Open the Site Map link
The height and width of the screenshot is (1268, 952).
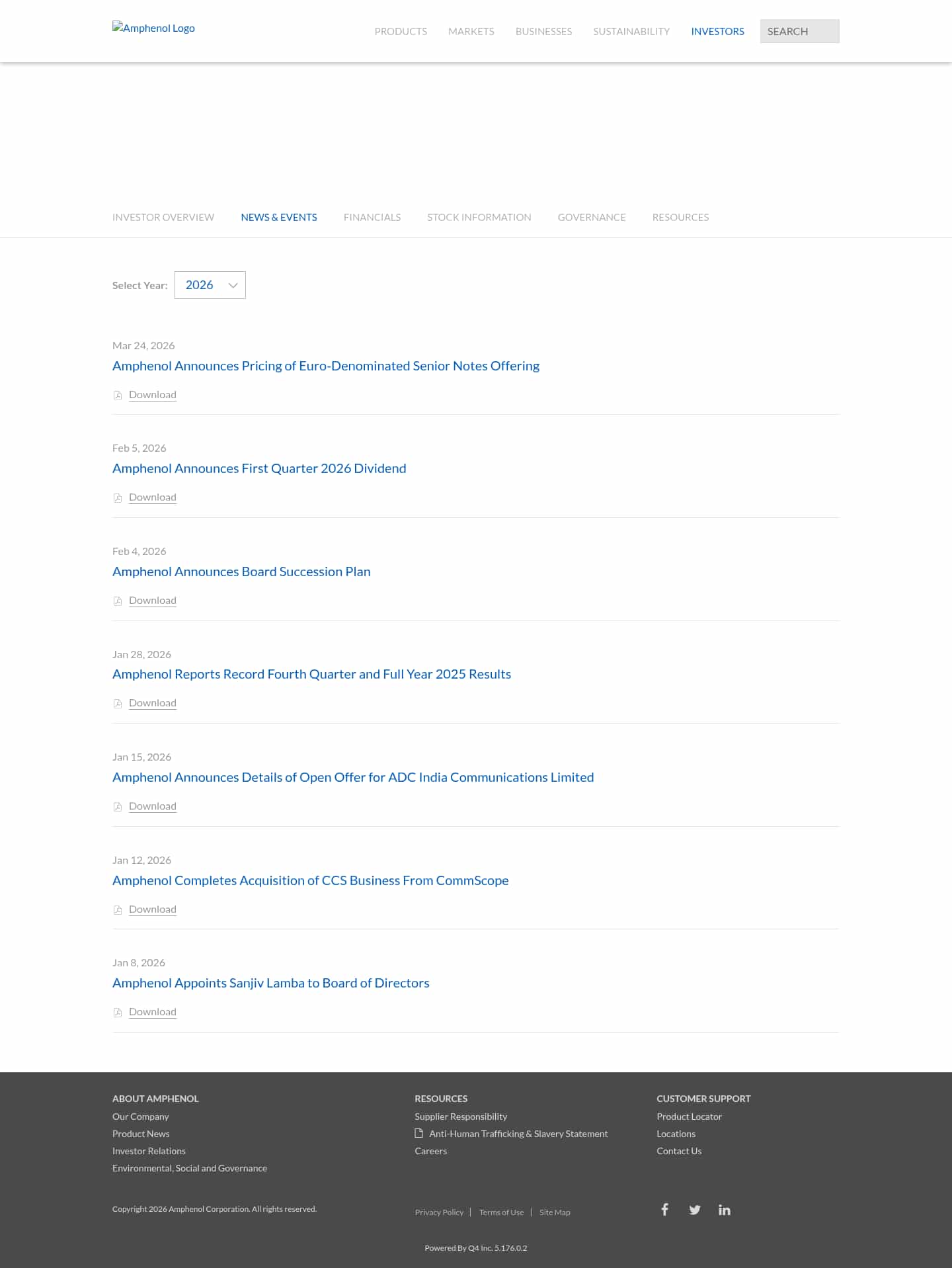click(x=555, y=1212)
